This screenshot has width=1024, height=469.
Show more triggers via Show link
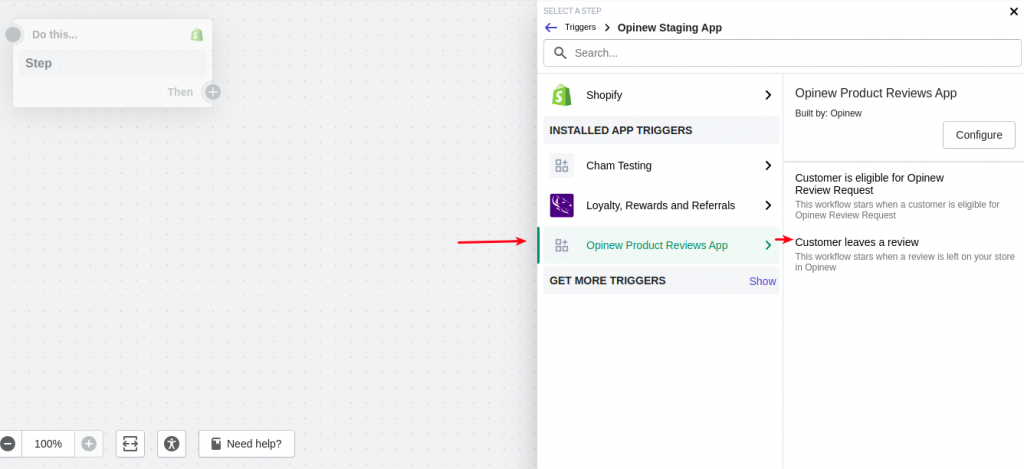762,282
